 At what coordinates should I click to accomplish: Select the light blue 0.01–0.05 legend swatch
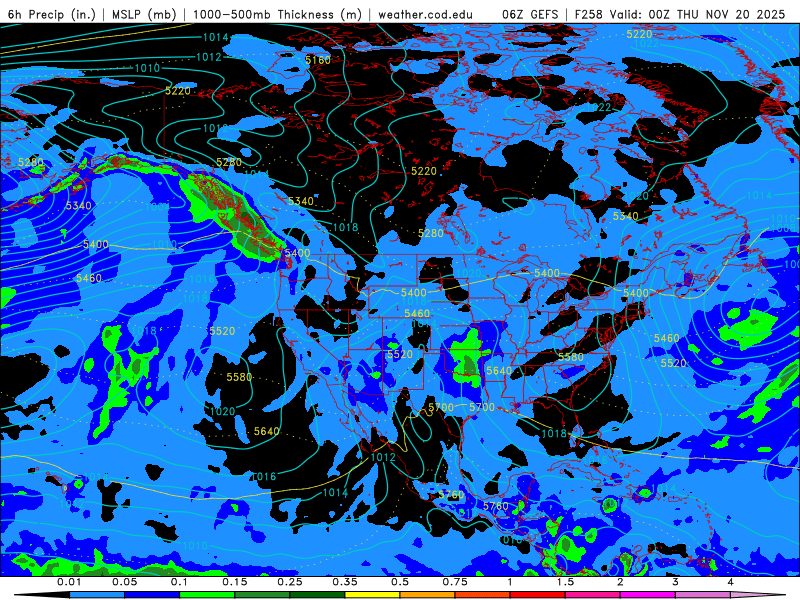pyautogui.click(x=97, y=595)
